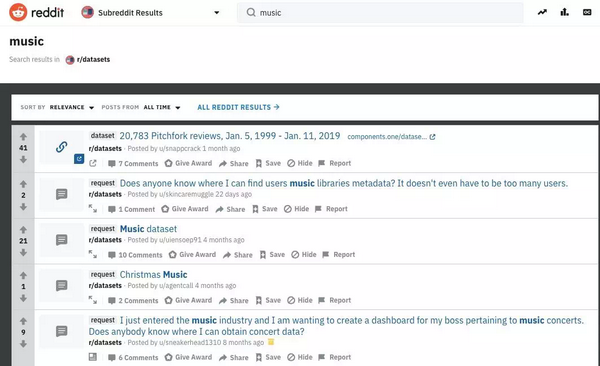This screenshot has width=600, height=366.
Task: Downvote the Music dataset post
Action: click(23, 252)
